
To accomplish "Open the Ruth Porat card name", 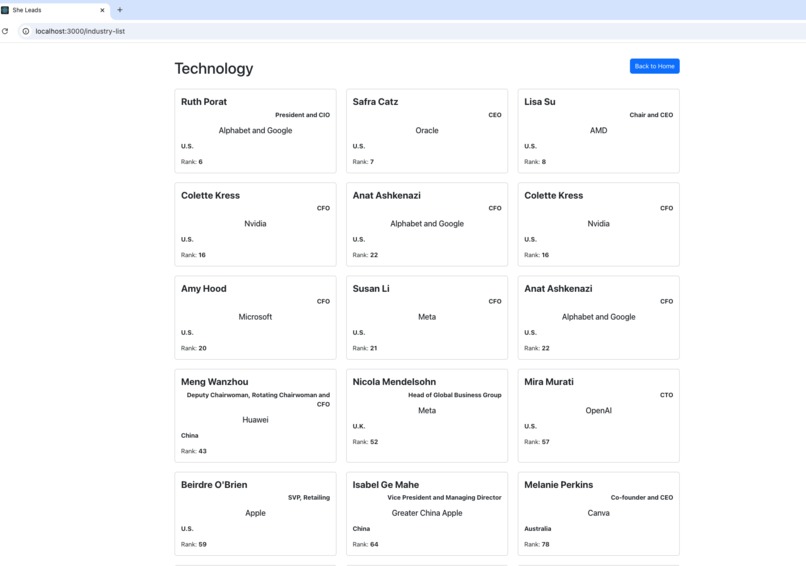I will [204, 102].
